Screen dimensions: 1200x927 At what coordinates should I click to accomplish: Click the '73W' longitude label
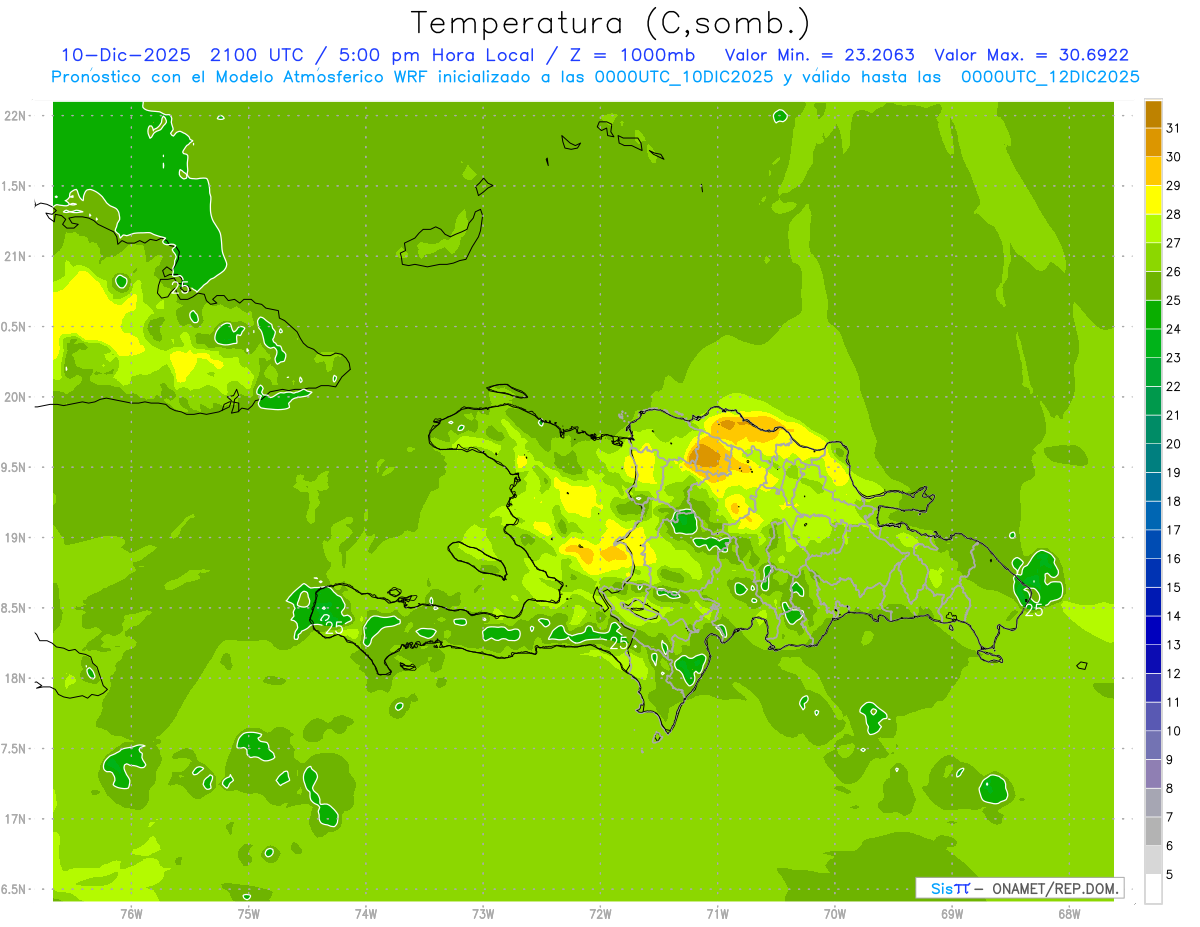point(483,913)
